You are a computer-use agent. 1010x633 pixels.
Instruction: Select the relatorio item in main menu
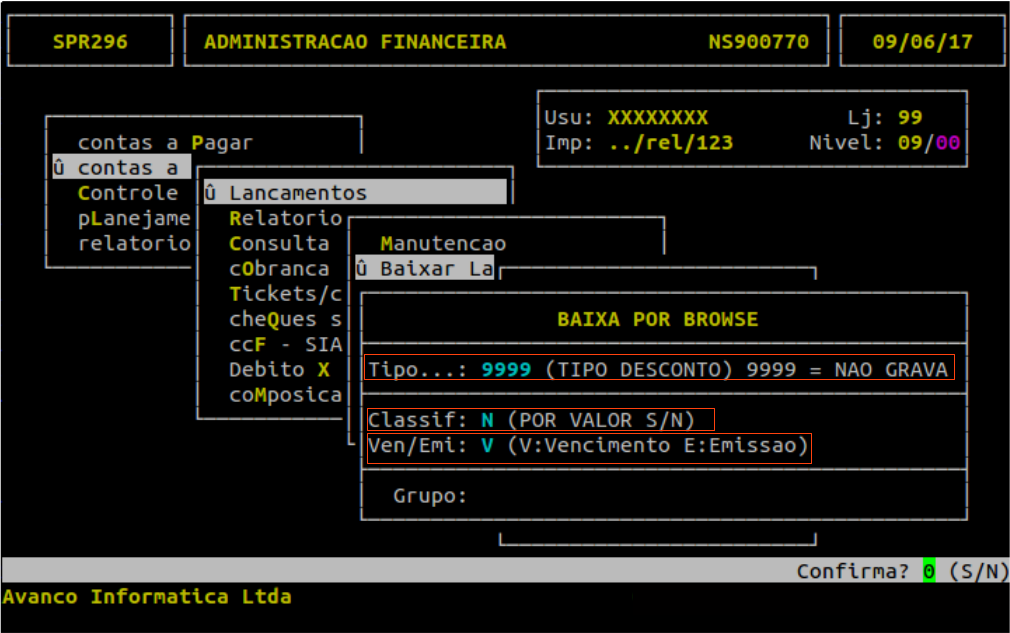coord(134,243)
